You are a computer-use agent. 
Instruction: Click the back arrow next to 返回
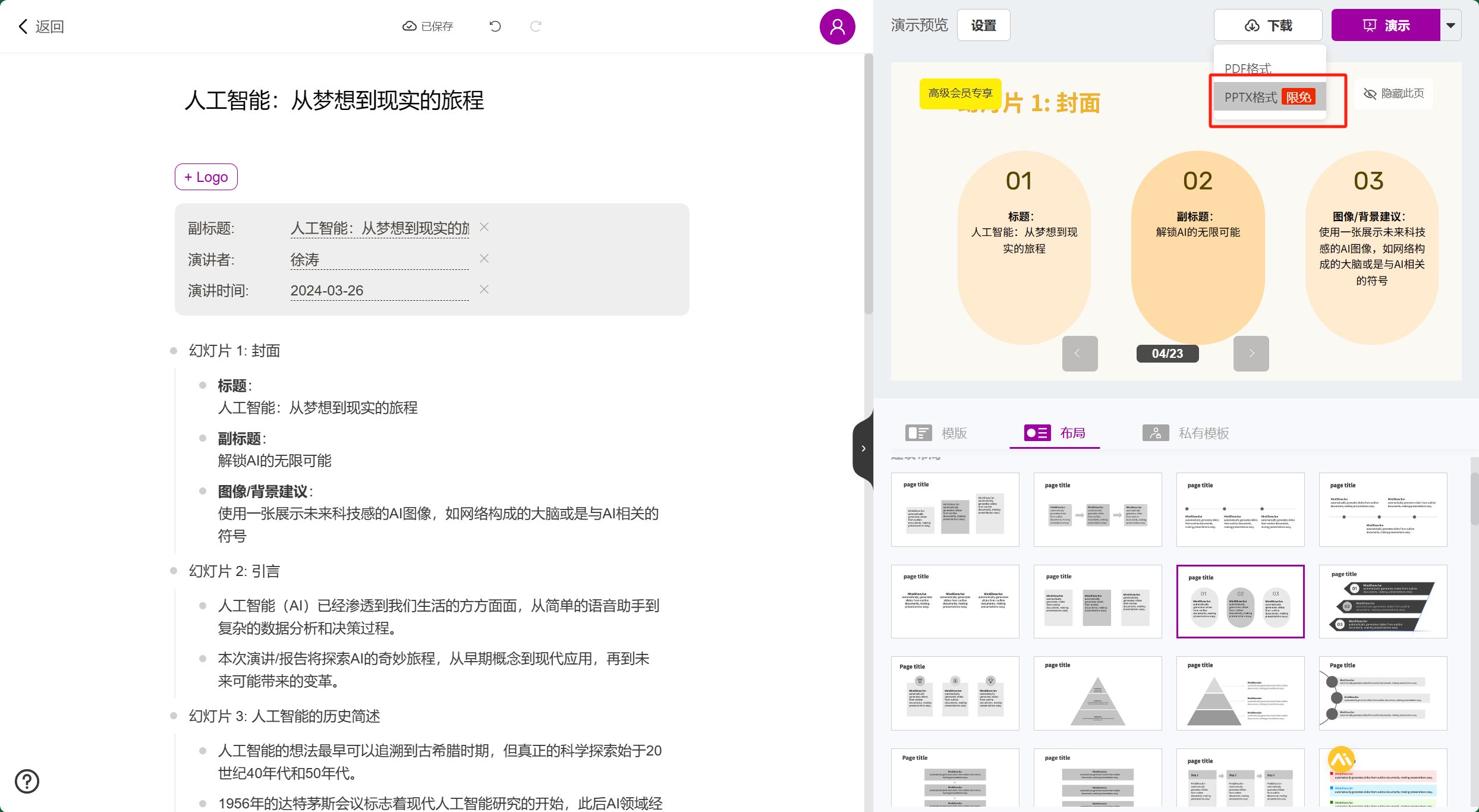pos(23,26)
